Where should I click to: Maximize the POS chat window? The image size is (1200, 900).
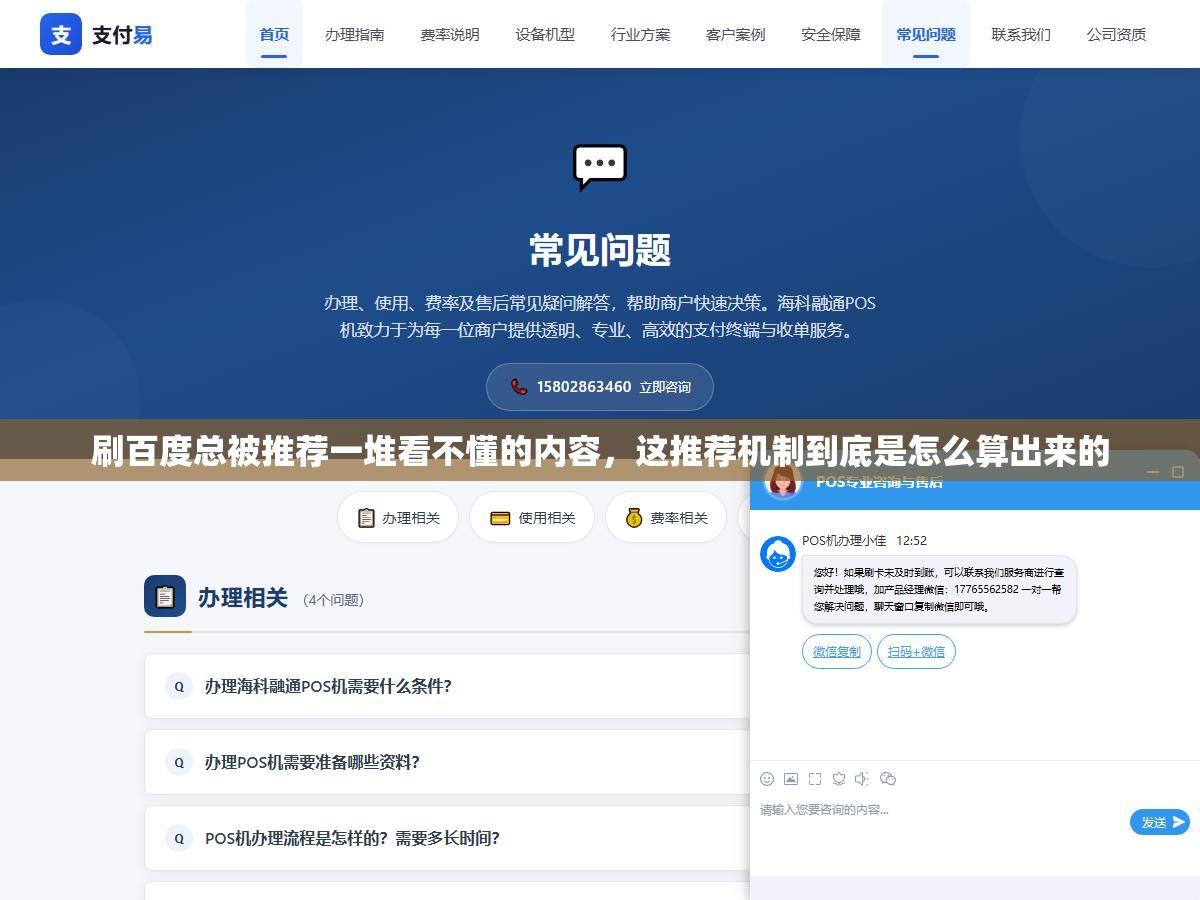(1178, 472)
